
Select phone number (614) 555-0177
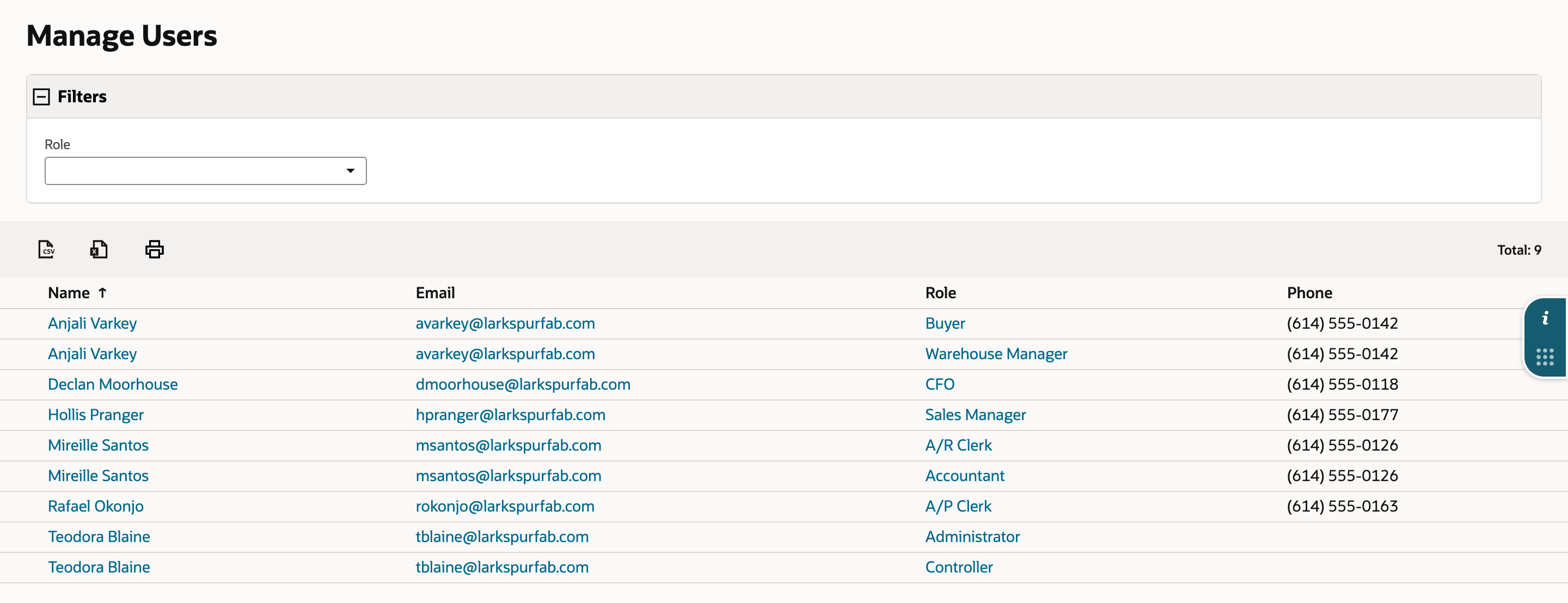coord(1342,415)
